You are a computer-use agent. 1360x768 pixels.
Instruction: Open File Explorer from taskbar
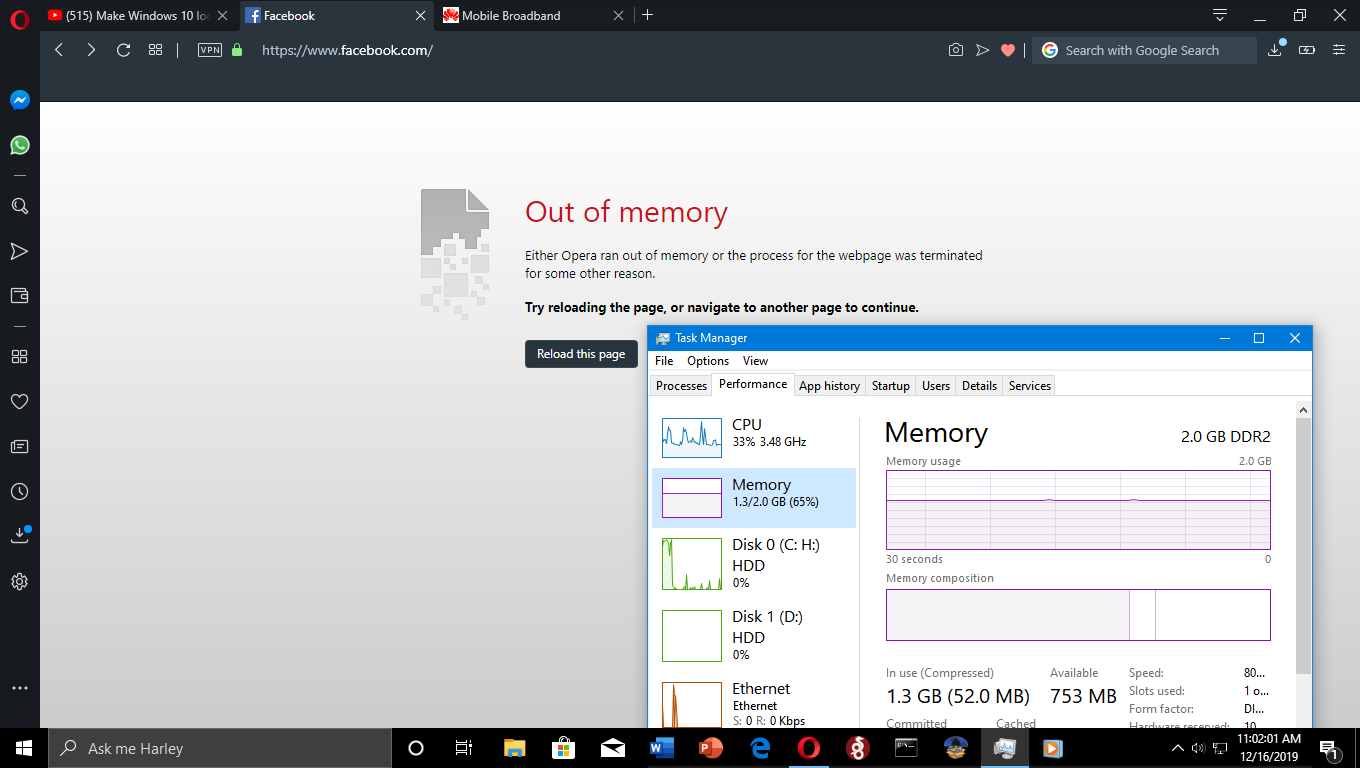pos(514,748)
